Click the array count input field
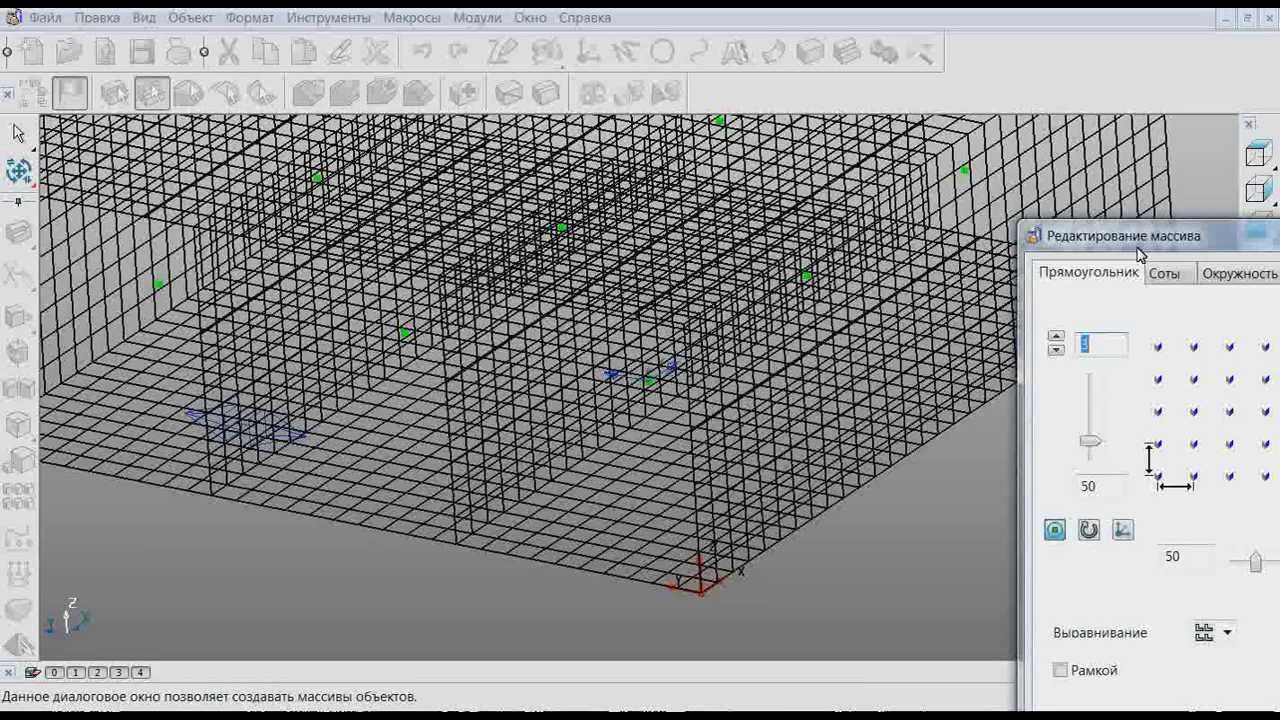Viewport: 1280px width, 720px height. click(x=1102, y=344)
